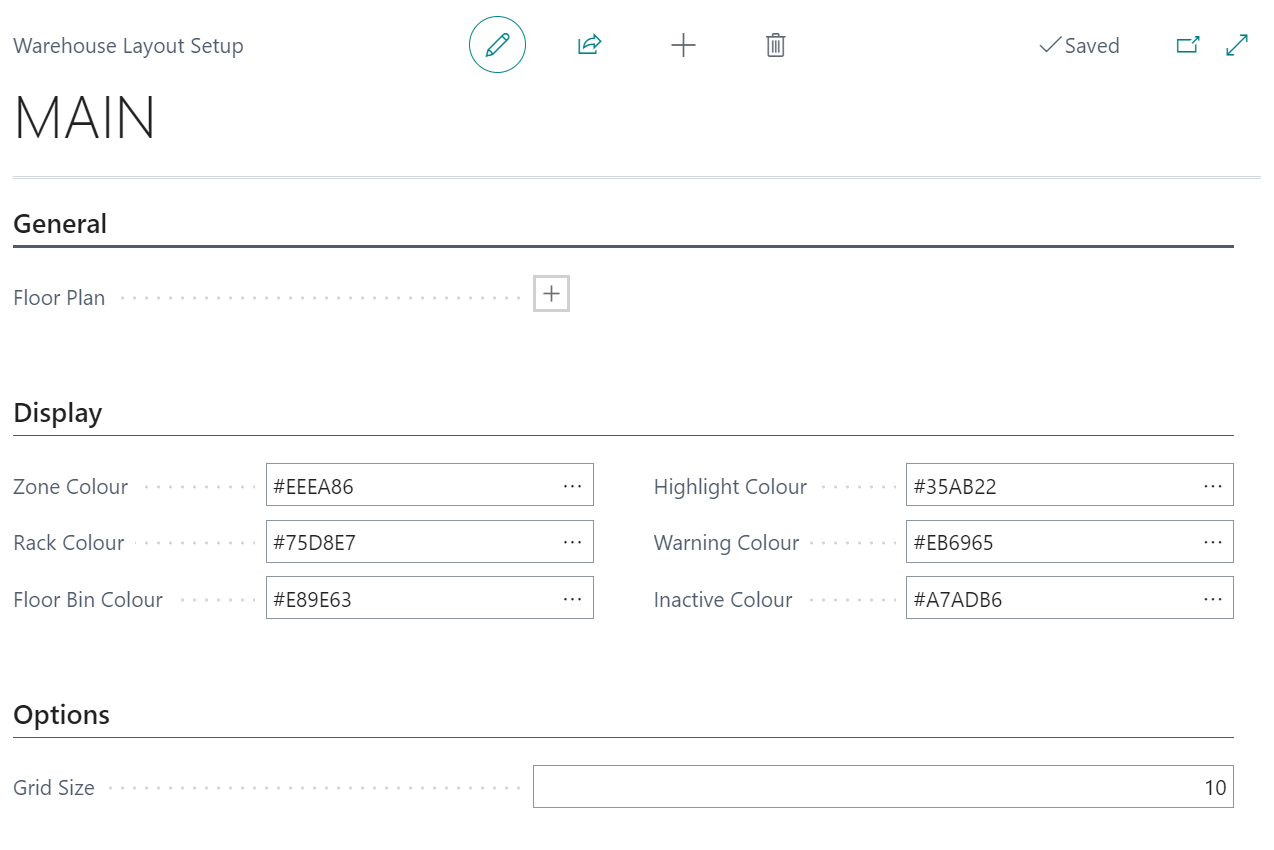The image size is (1274, 850).
Task: Click the Saved status indicator
Action: tap(1079, 46)
